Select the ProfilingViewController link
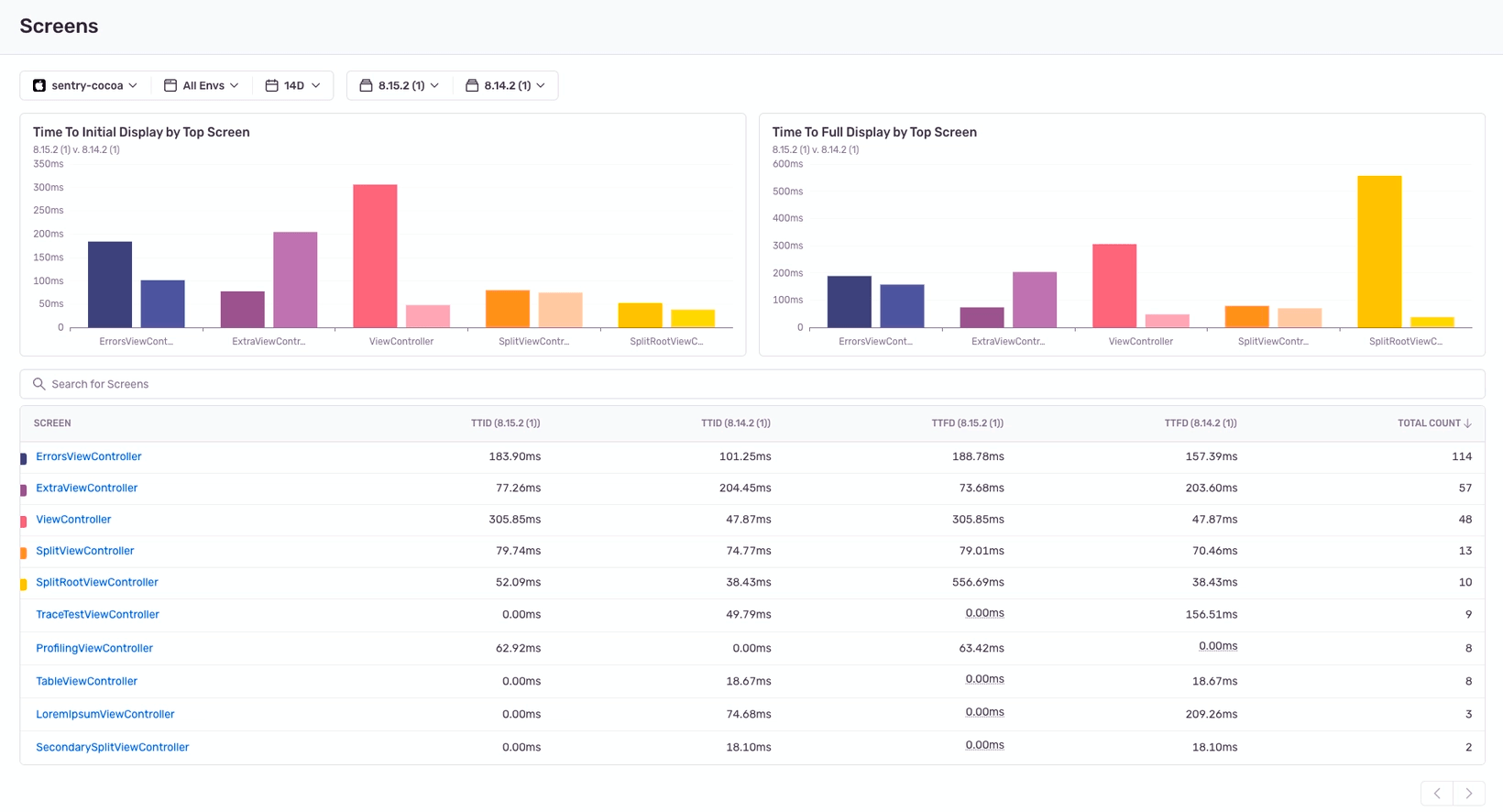The height and width of the screenshot is (812, 1503). (x=94, y=648)
